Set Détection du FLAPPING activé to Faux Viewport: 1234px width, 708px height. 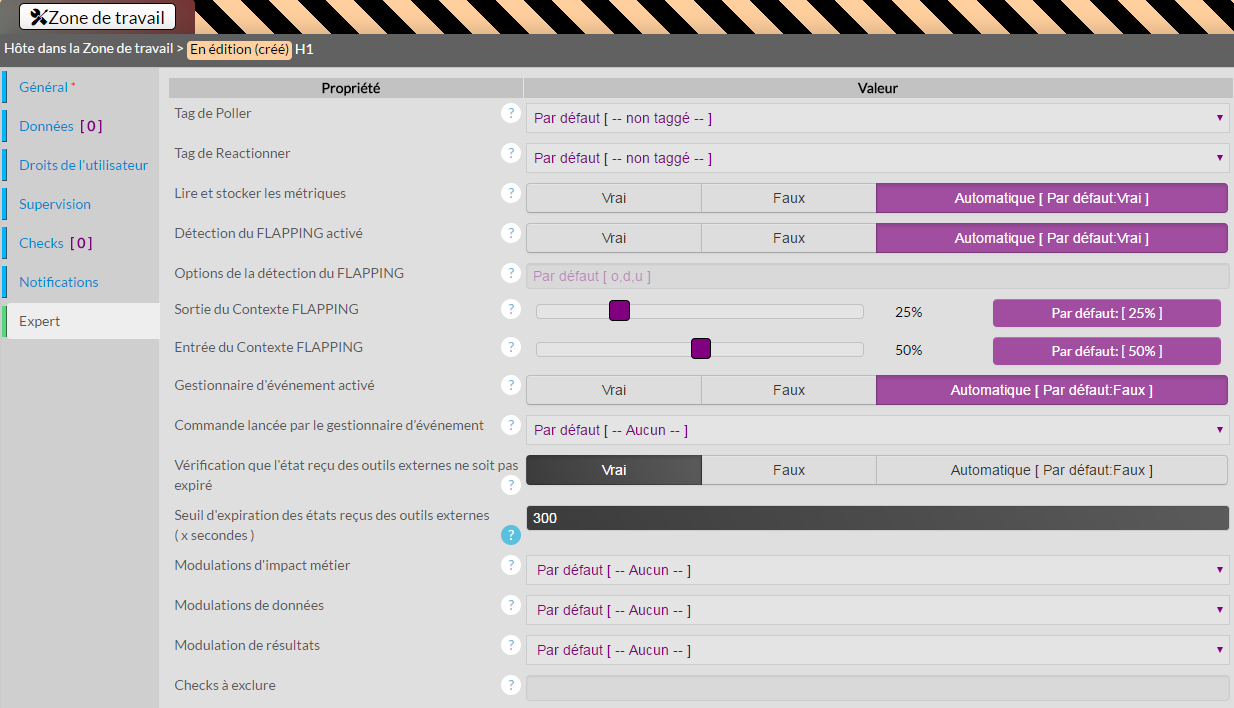(788, 238)
